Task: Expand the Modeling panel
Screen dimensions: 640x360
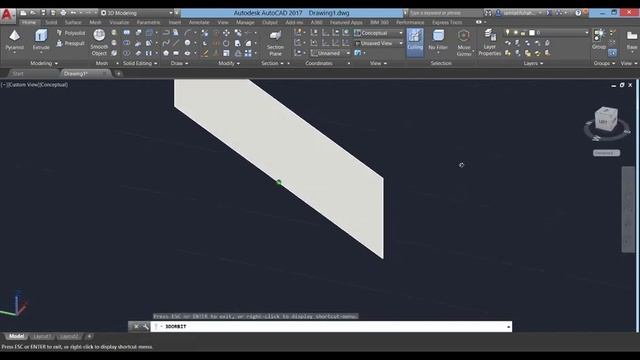Action: coord(44,63)
